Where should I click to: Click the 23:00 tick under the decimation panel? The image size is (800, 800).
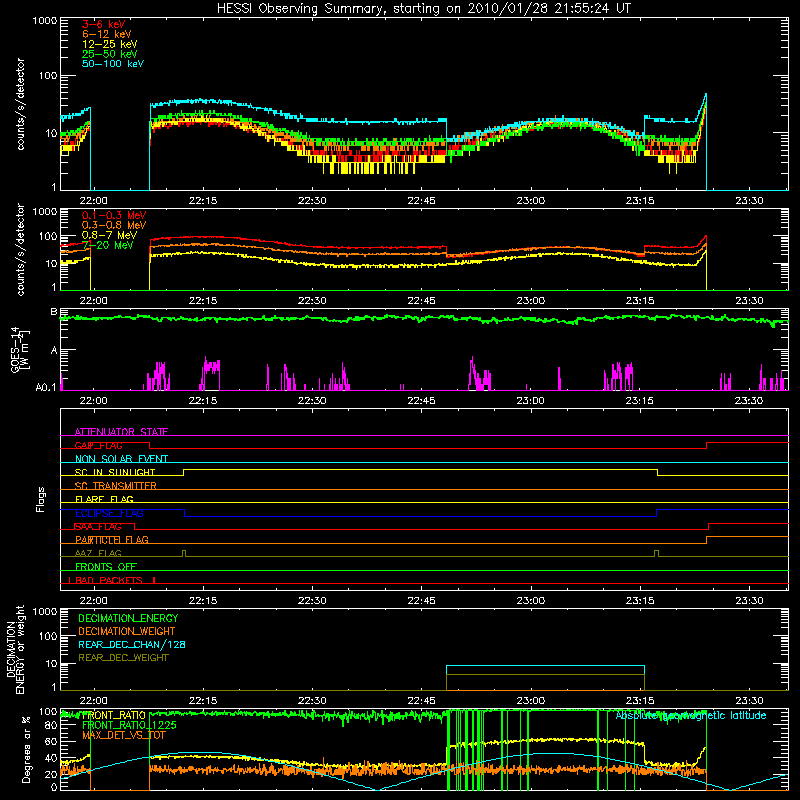point(531,701)
